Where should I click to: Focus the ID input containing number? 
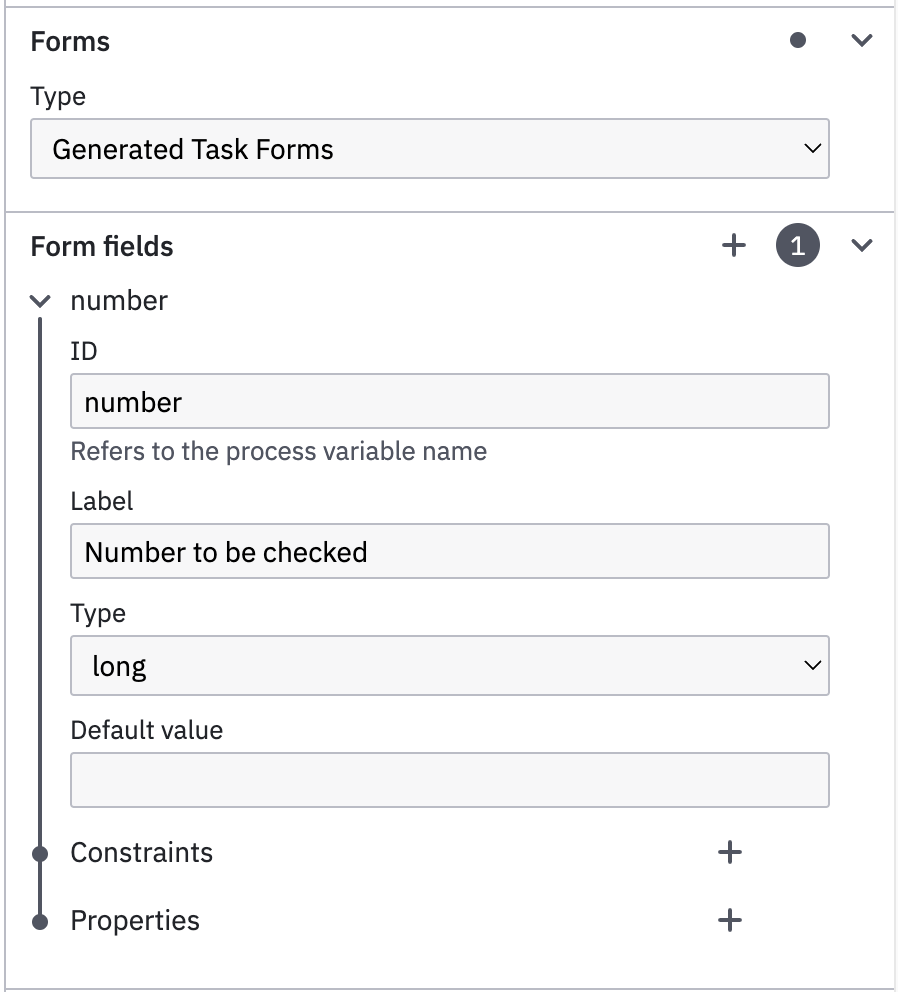tap(449, 401)
